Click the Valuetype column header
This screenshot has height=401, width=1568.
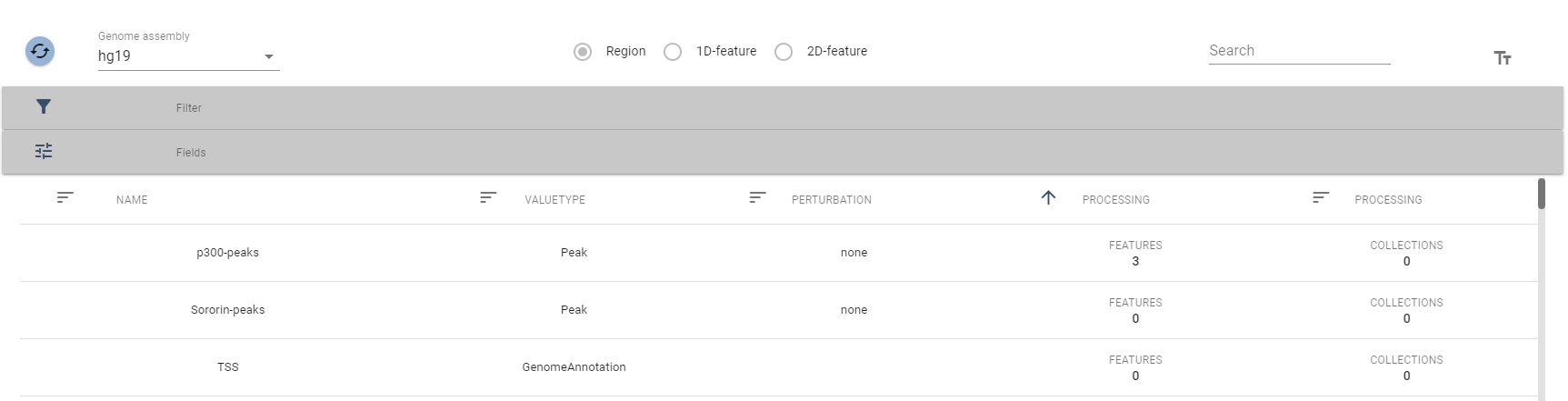(554, 200)
